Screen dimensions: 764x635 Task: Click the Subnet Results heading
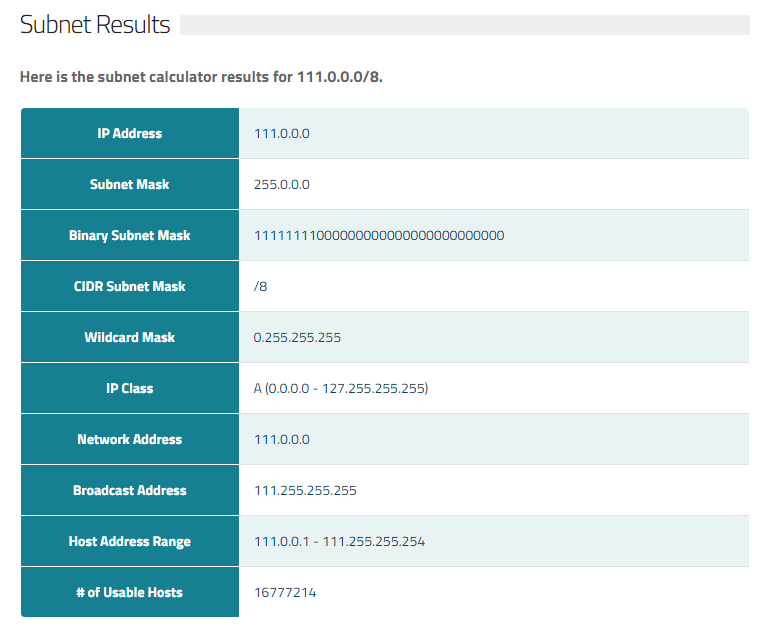click(95, 25)
